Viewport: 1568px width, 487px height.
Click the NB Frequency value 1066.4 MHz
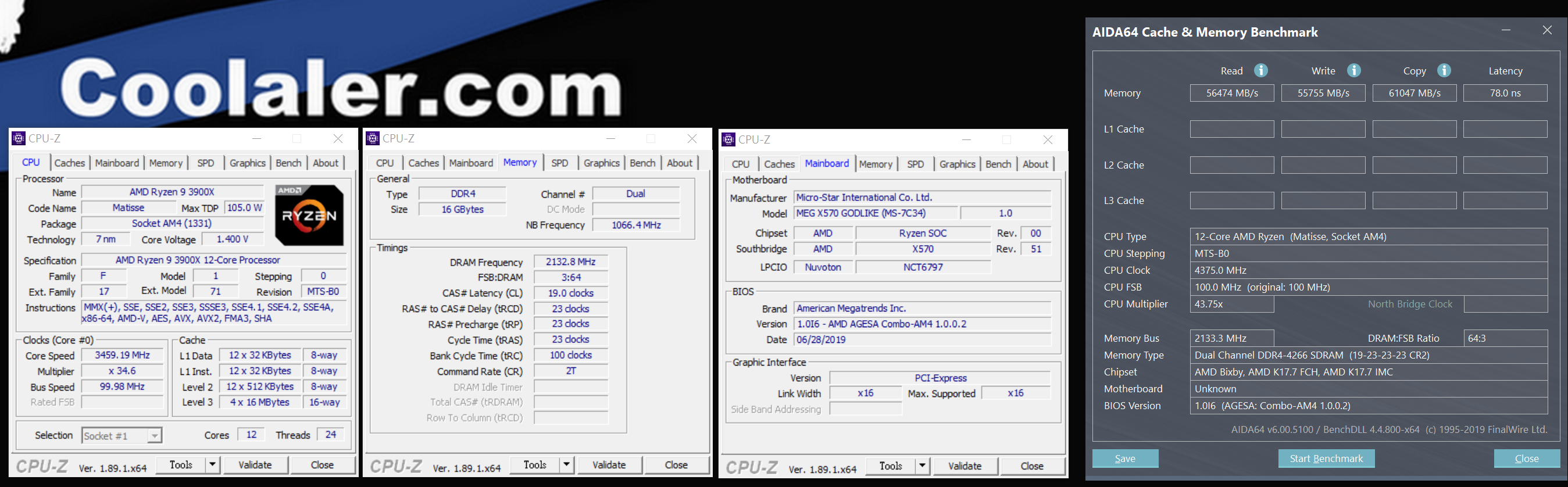point(636,225)
